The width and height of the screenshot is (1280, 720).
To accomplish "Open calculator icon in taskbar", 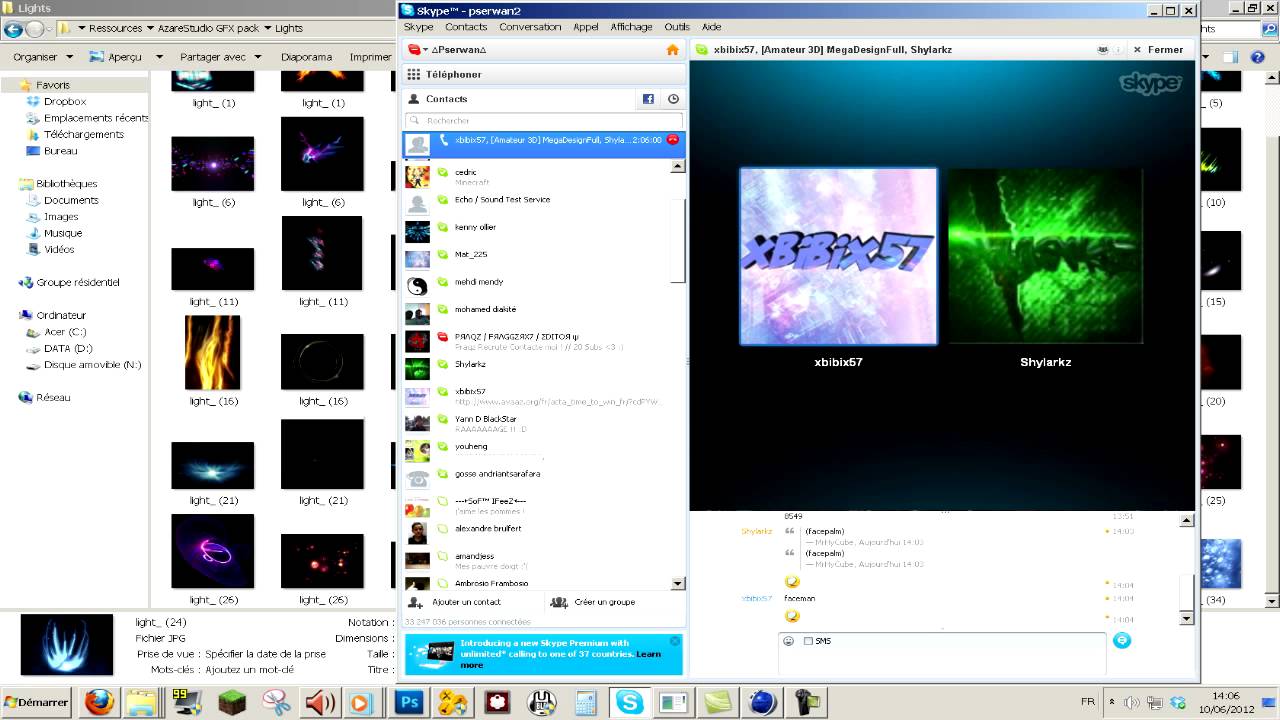I will click(586, 702).
